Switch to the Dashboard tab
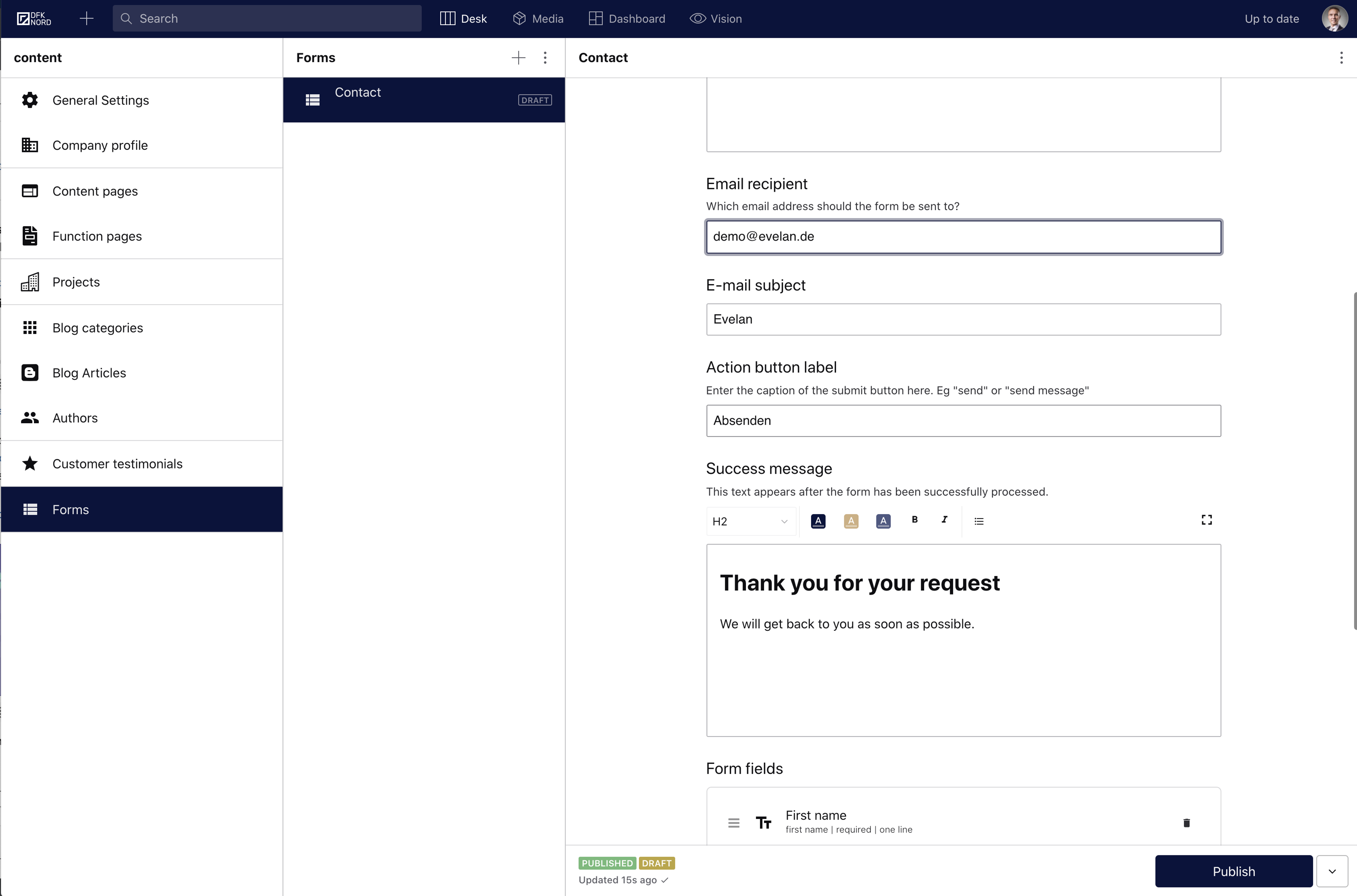The image size is (1357, 896). pyautogui.click(x=627, y=18)
